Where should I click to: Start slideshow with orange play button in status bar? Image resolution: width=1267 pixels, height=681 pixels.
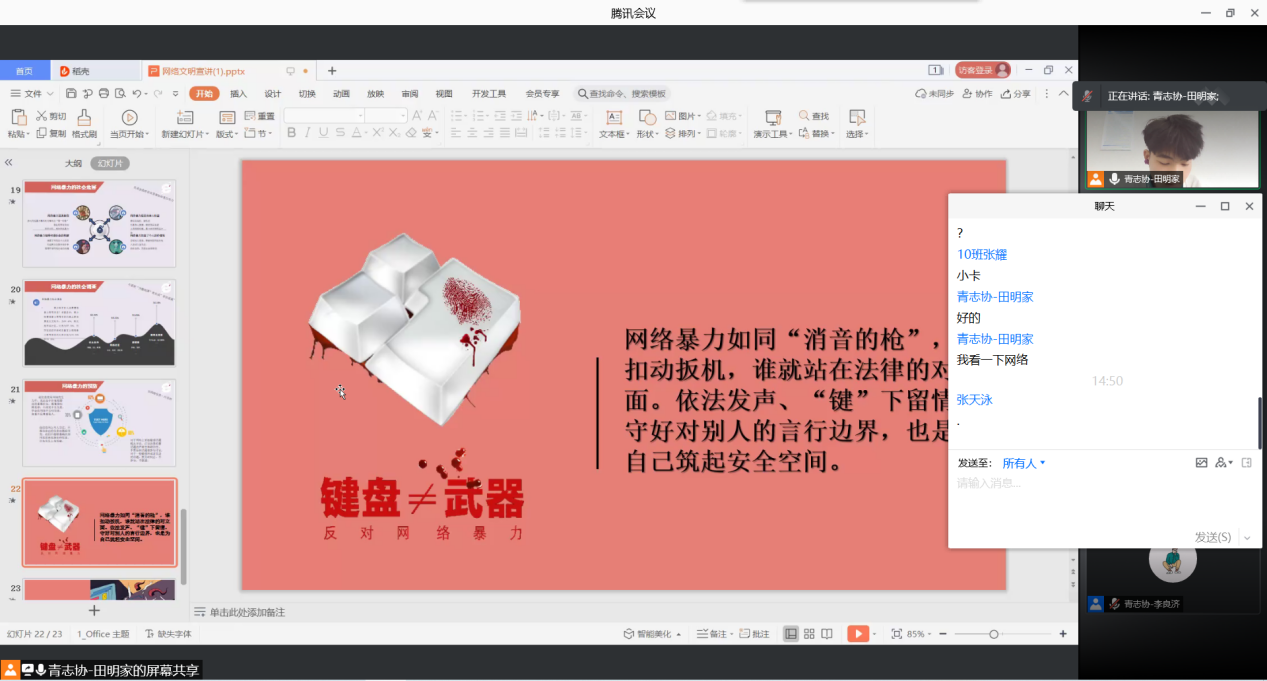coord(857,634)
